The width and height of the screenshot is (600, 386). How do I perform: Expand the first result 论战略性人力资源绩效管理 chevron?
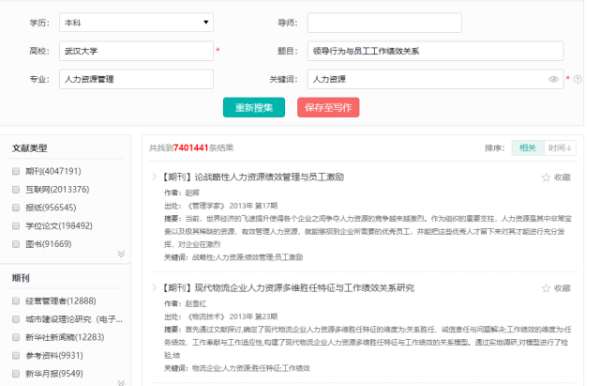point(154,177)
